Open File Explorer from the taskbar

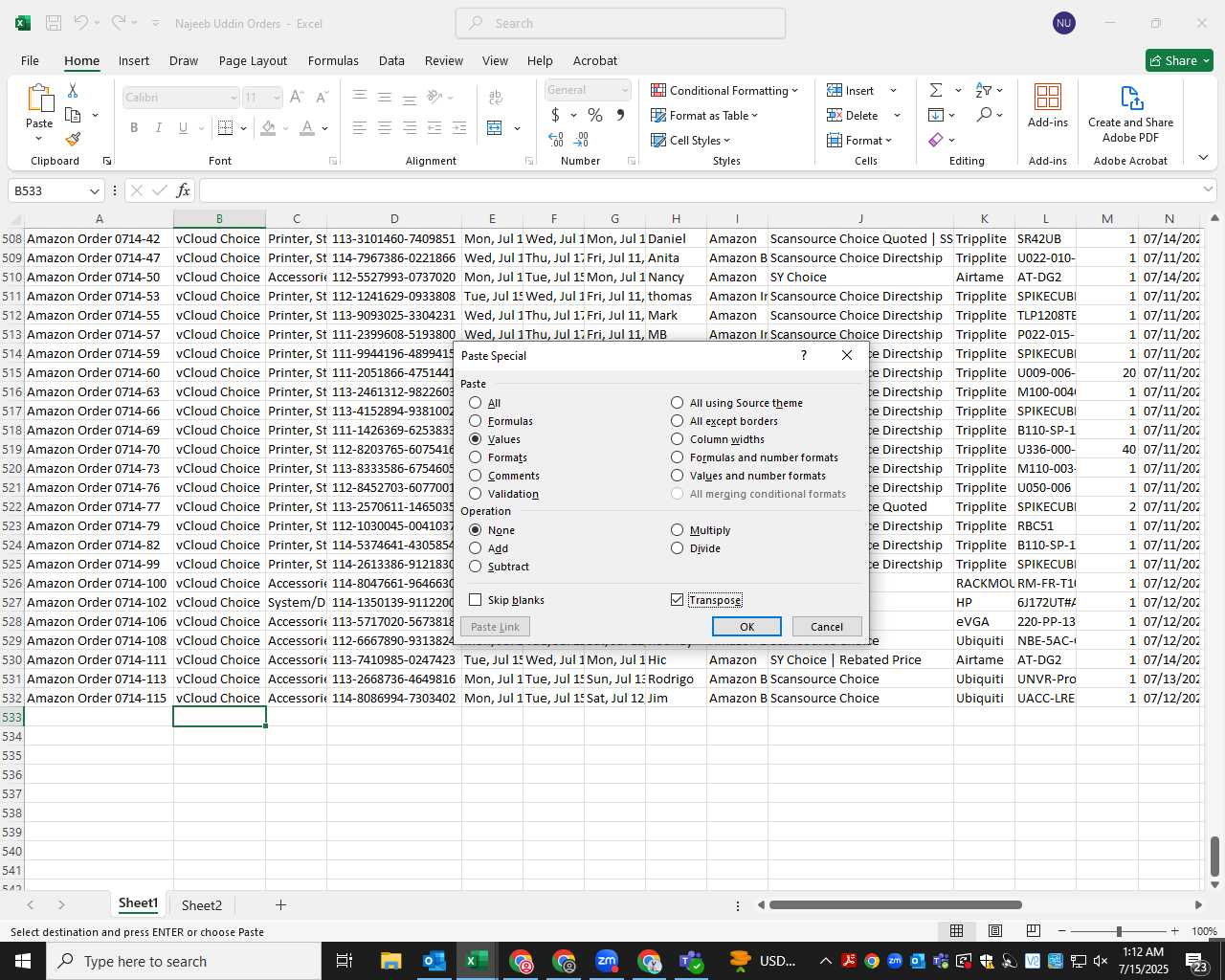(x=390, y=961)
